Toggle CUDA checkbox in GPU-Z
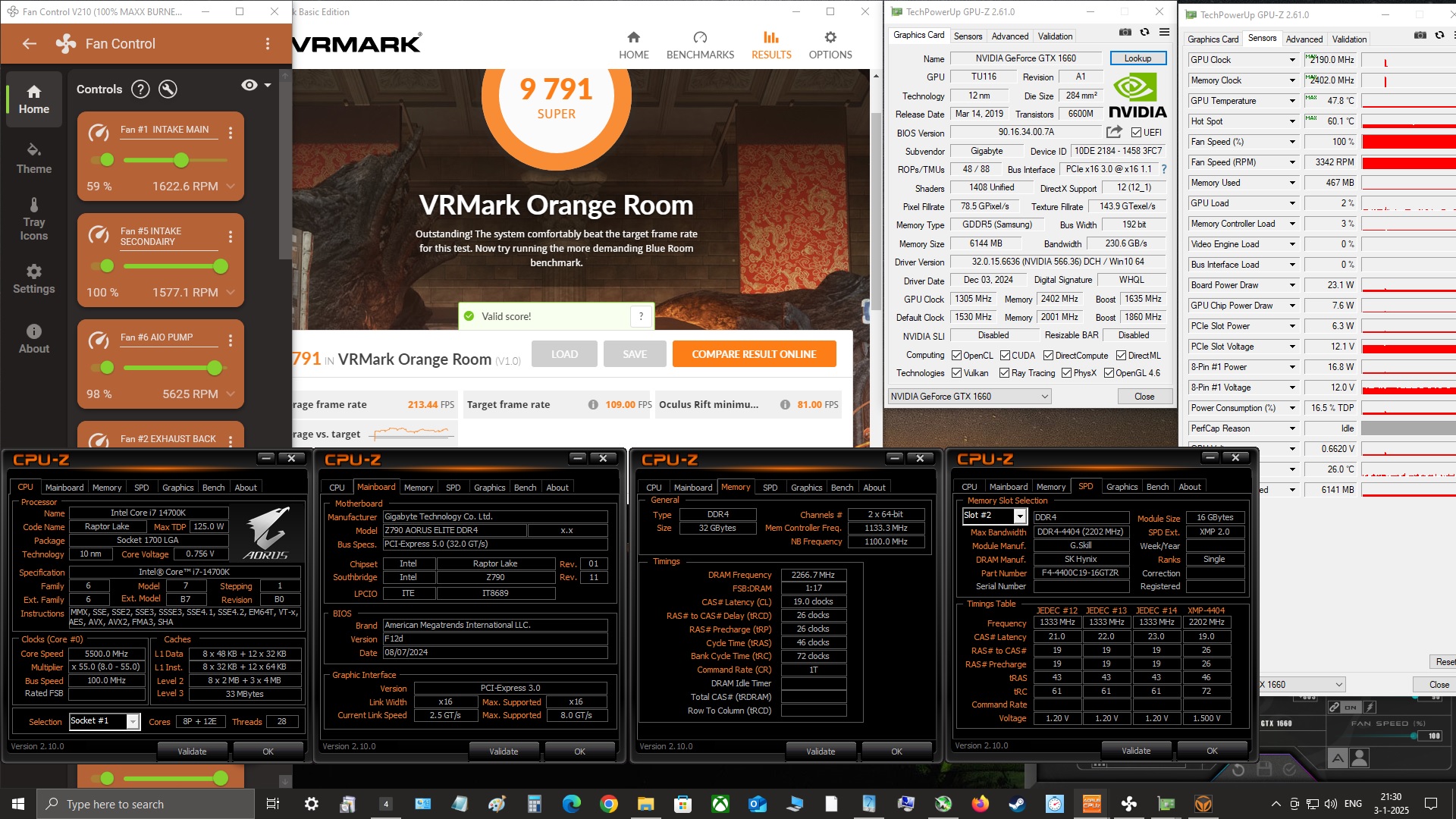1456x819 pixels. click(1005, 356)
